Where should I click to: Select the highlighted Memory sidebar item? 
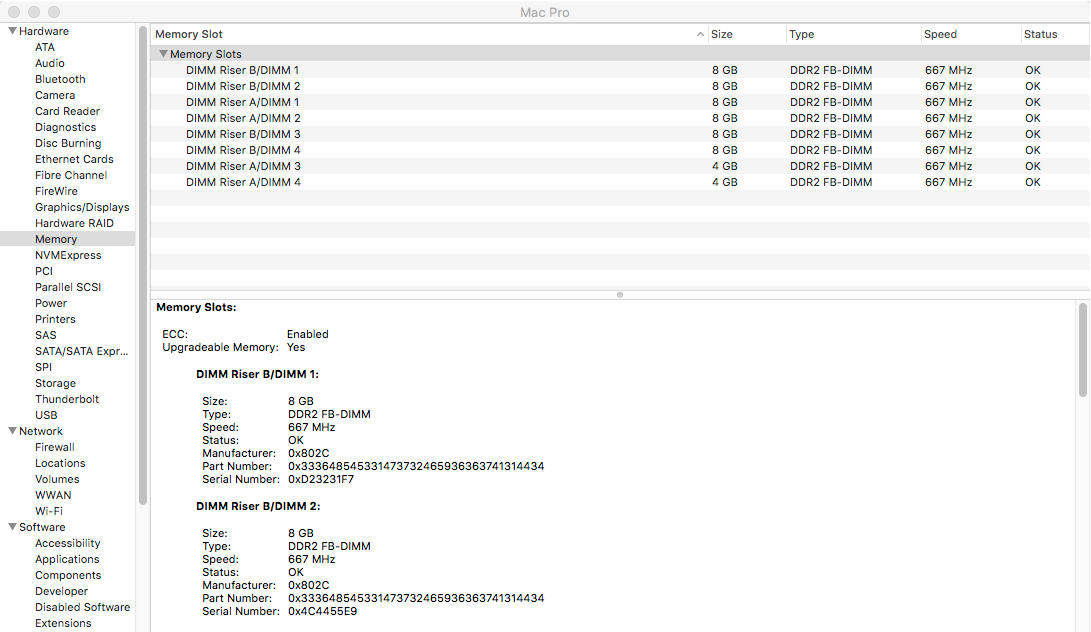(x=67, y=239)
